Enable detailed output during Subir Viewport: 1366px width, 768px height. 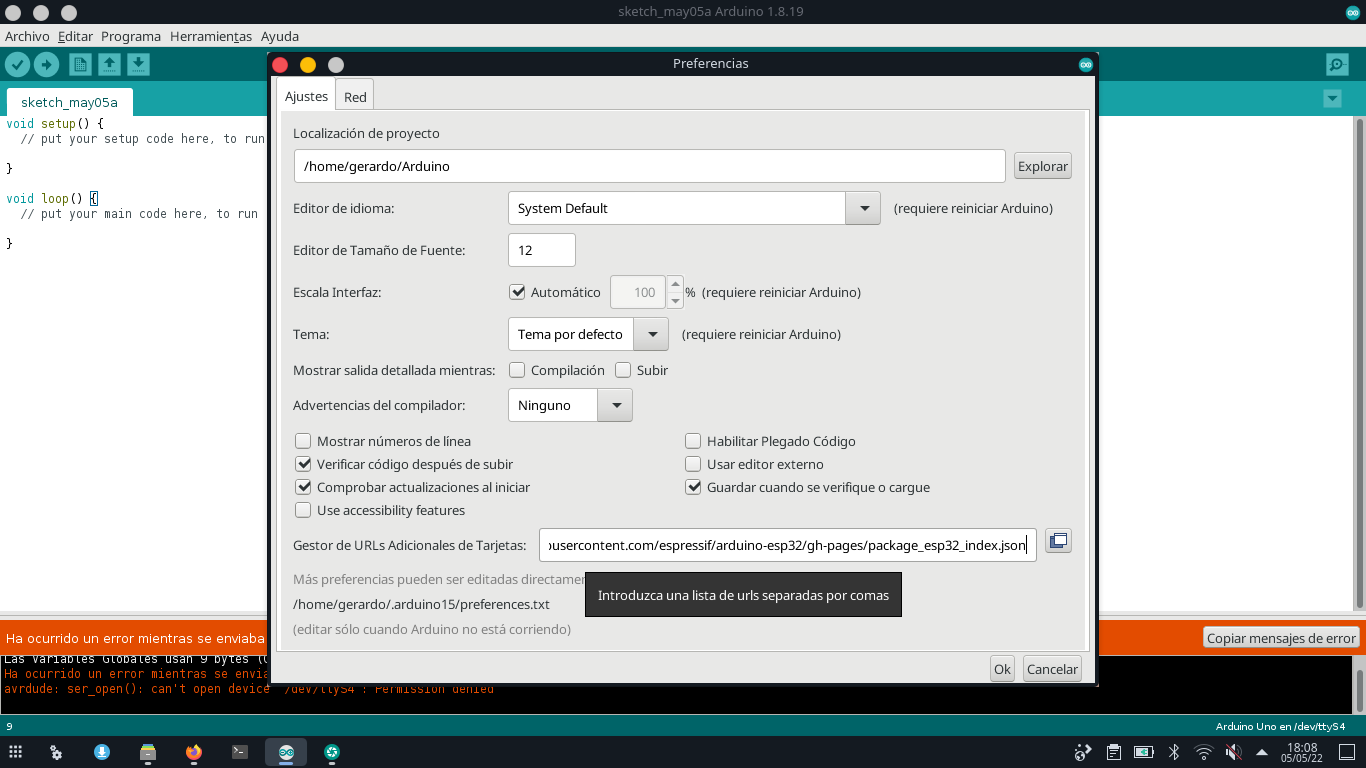tap(623, 370)
